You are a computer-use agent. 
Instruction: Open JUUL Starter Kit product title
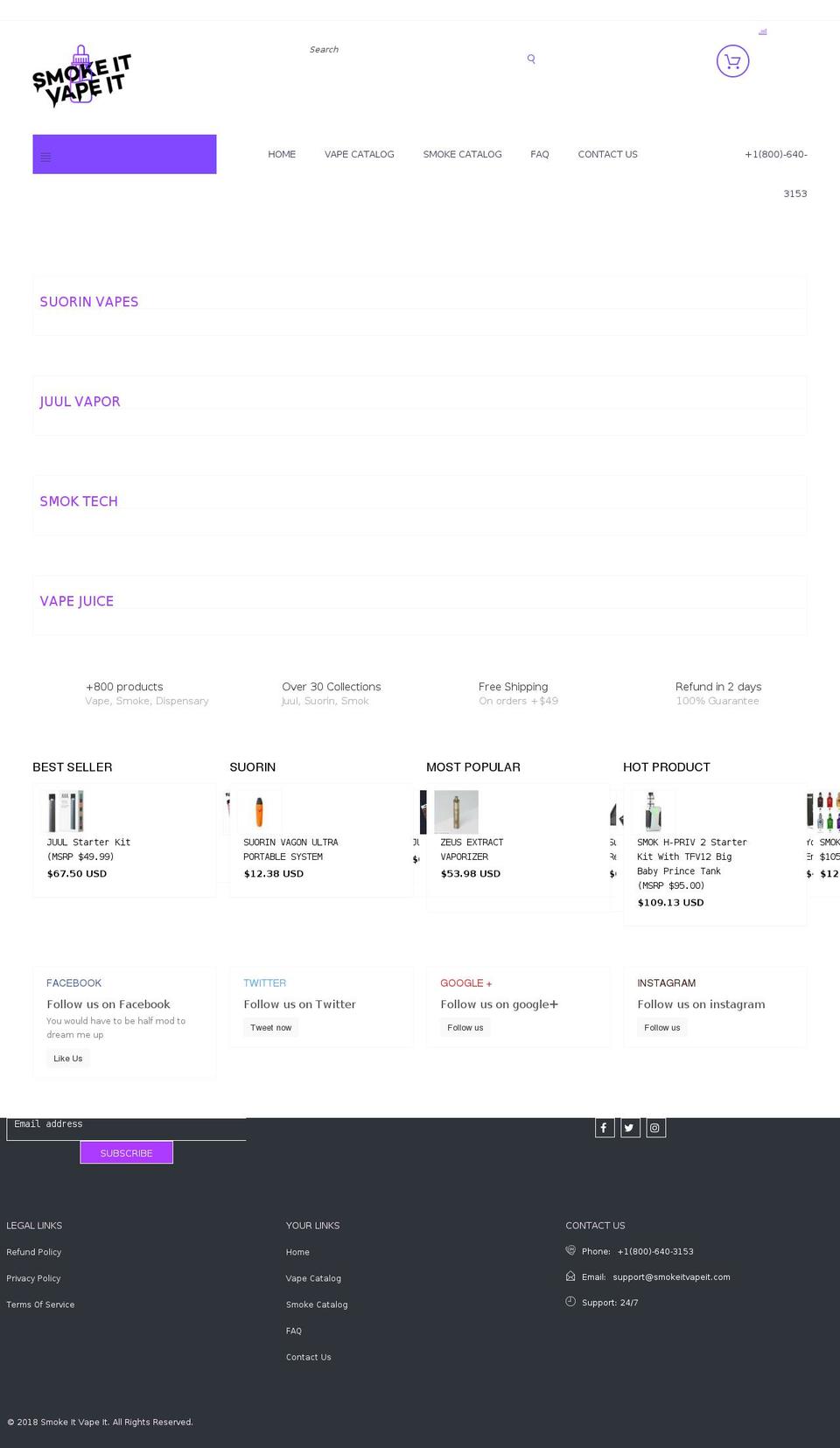coord(88,850)
